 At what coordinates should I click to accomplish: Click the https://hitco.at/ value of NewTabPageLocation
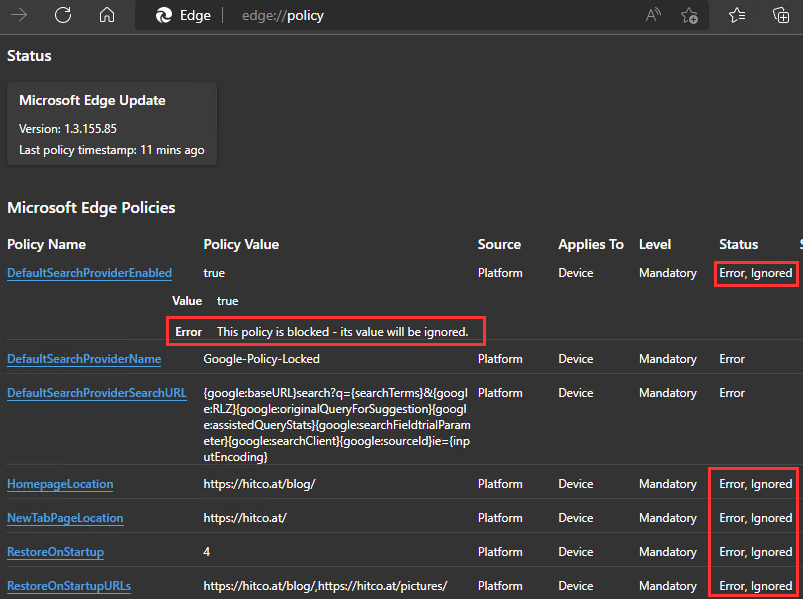point(245,518)
